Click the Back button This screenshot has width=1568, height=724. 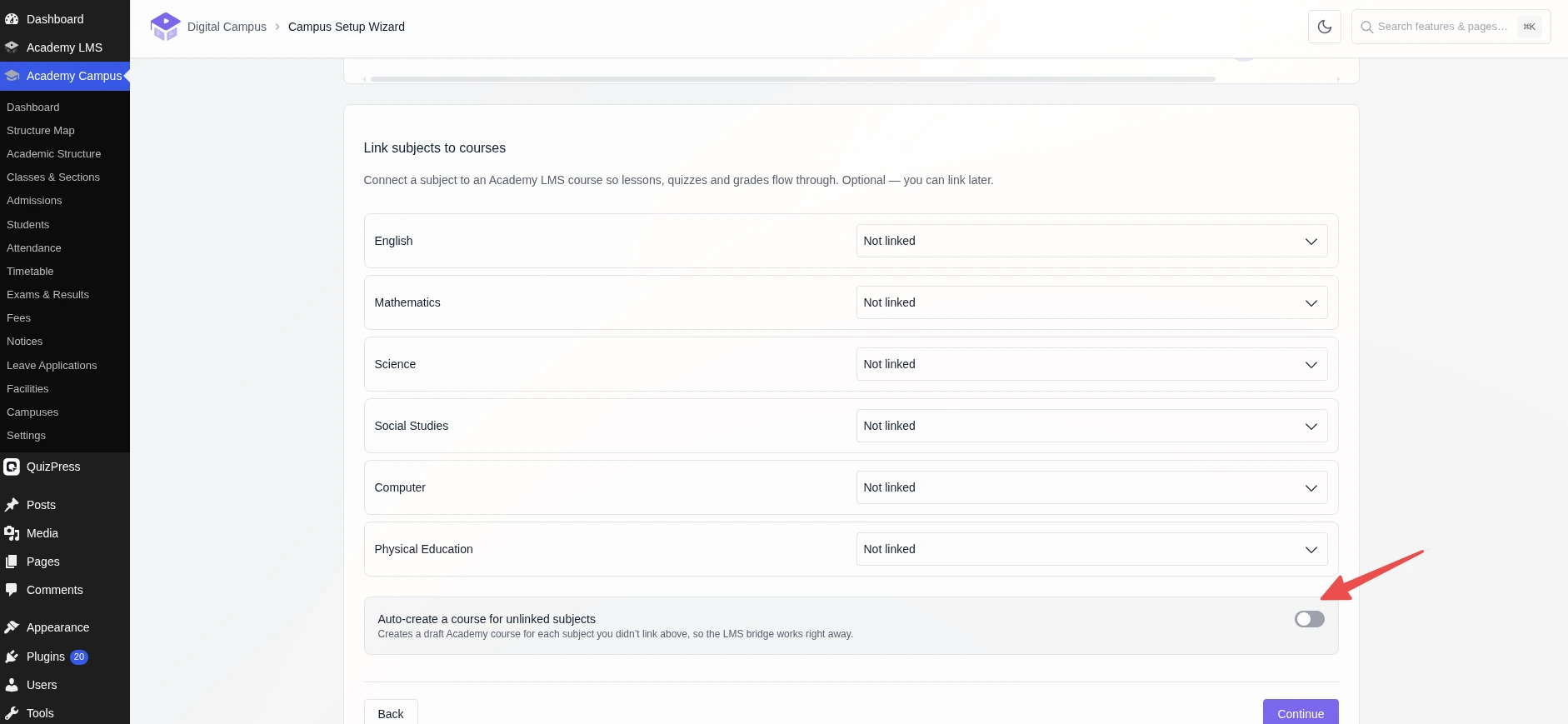tap(391, 713)
